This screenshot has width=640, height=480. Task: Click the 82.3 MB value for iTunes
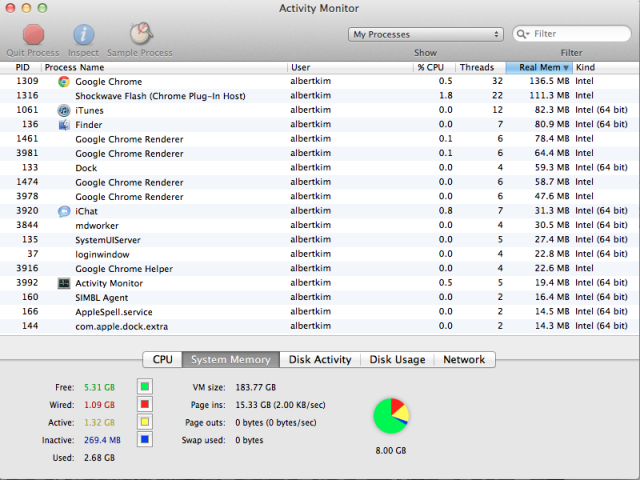pos(552,110)
